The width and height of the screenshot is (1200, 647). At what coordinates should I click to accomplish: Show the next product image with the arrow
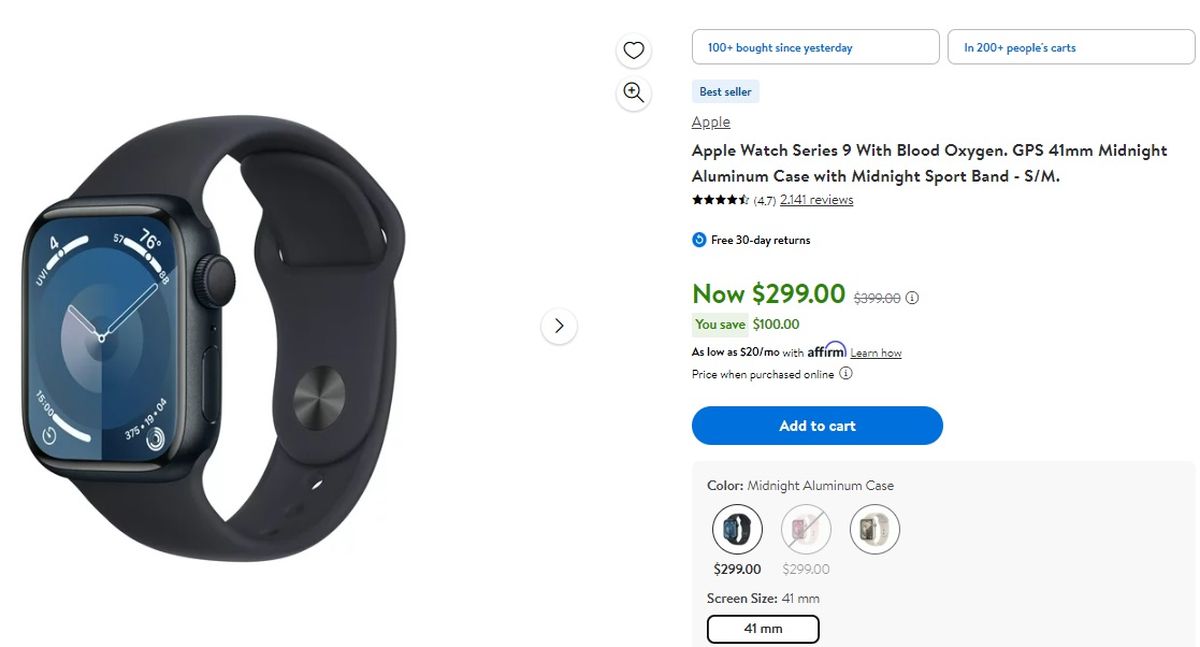pos(559,325)
